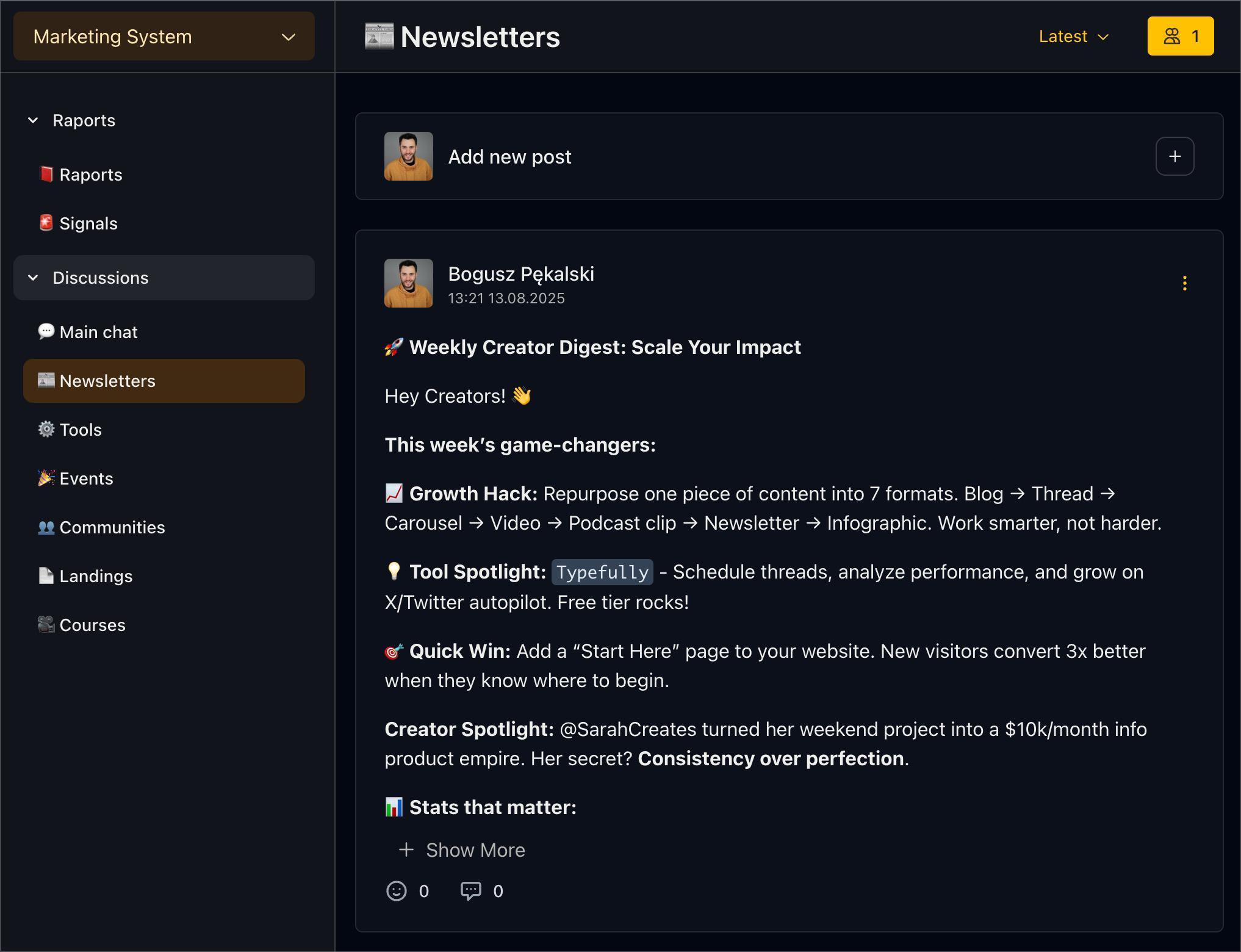Click the comments speech bubble icon
This screenshot has width=1241, height=952.
pos(470,891)
